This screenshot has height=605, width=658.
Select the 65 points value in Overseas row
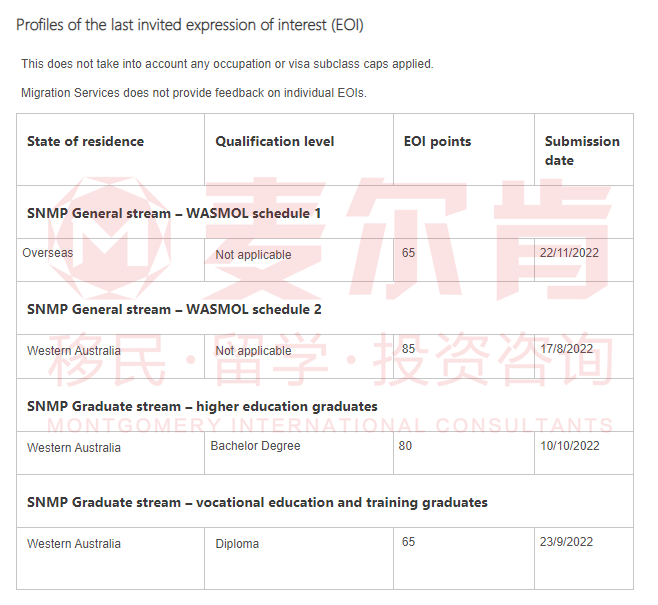(408, 253)
